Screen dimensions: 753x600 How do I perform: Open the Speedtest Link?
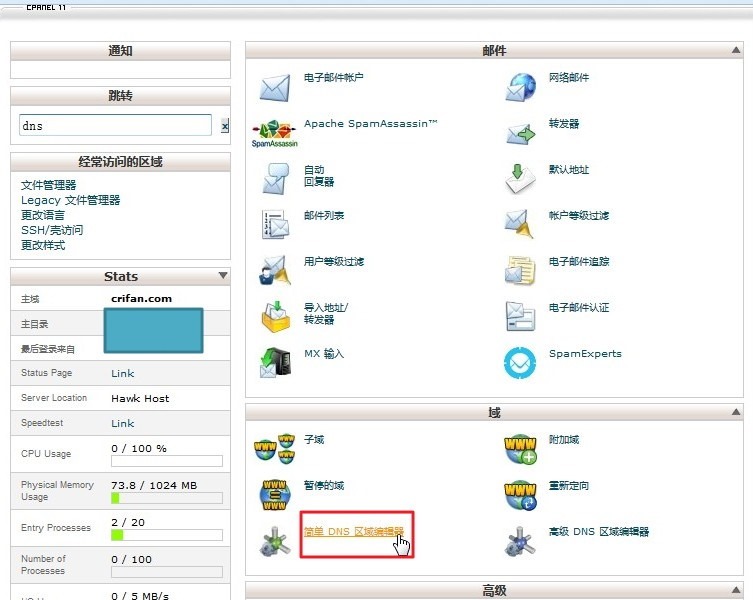click(x=122, y=423)
